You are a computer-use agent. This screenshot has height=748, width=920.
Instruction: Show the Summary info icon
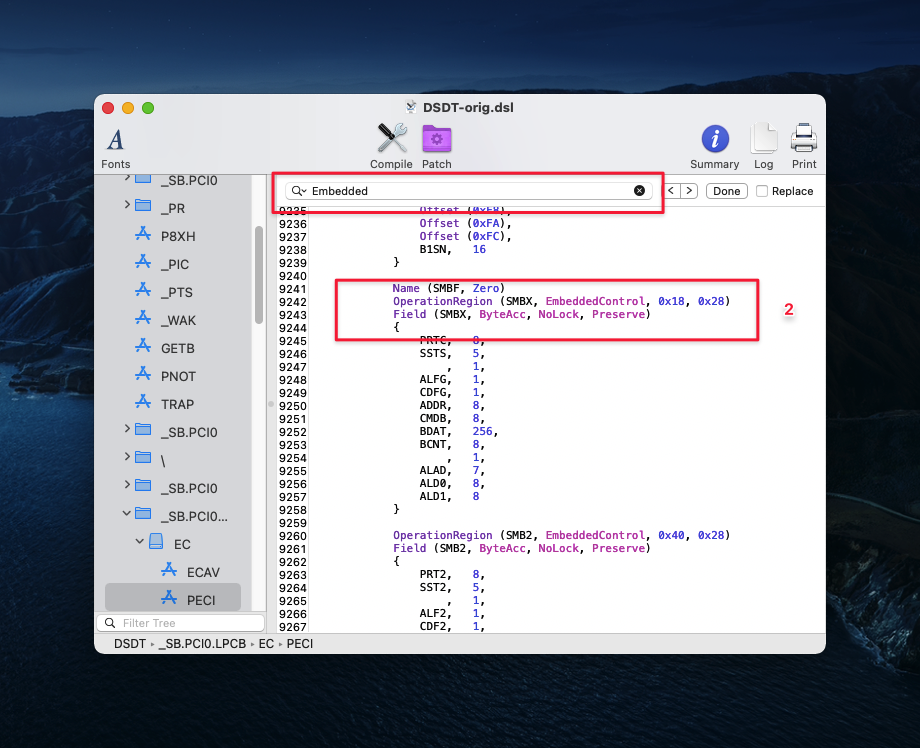[714, 140]
